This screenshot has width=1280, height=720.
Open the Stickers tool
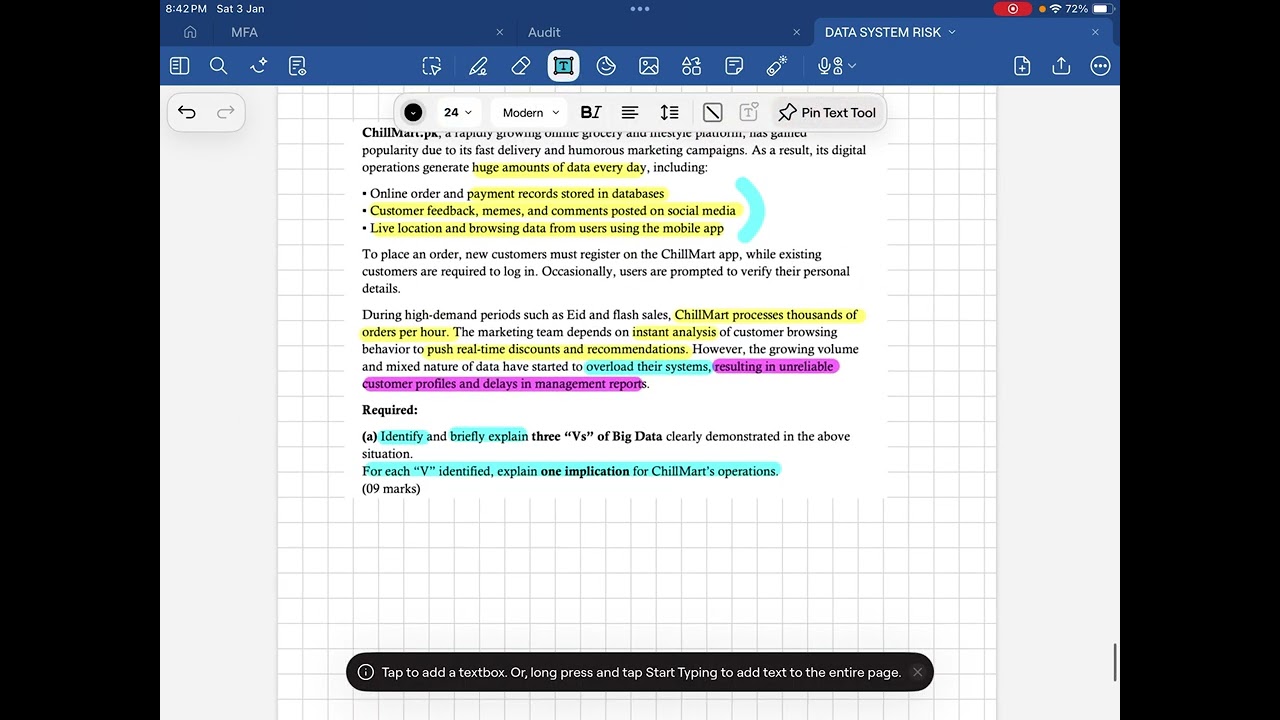click(606, 66)
